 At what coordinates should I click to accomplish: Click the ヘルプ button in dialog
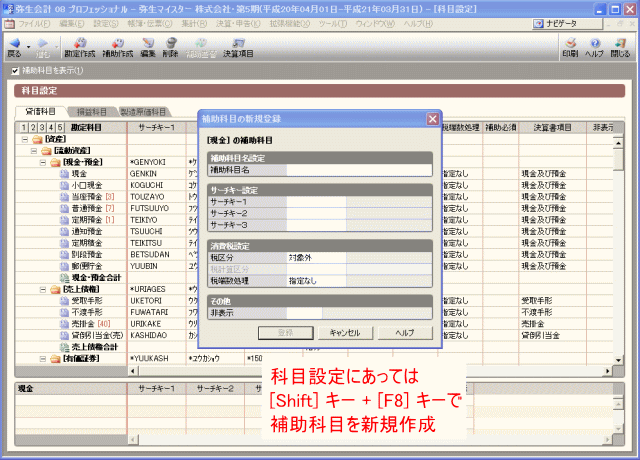click(x=405, y=332)
